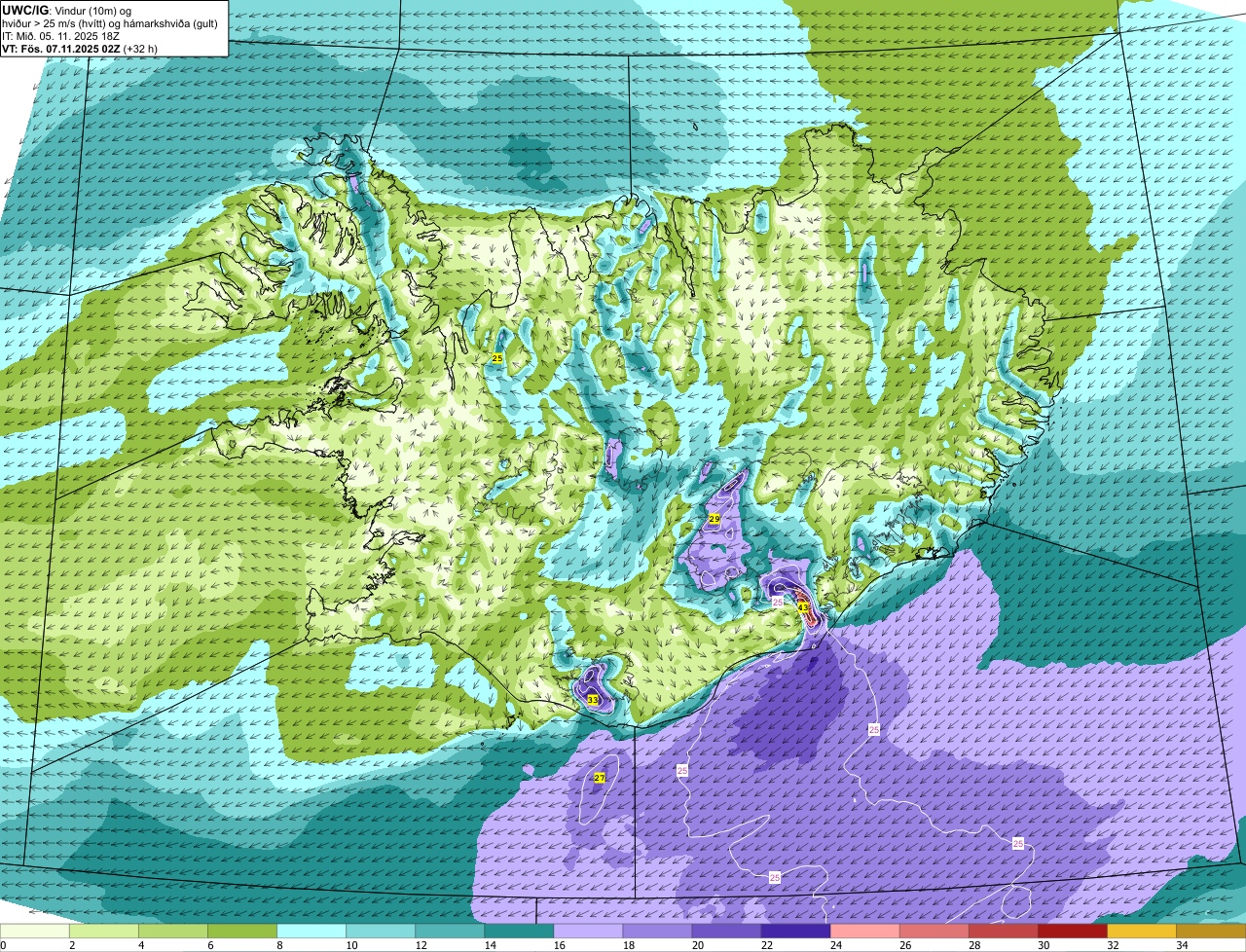Select the 14–16 m/s dark teal legend swatch
Viewport: 1246px width, 952px height.
(x=519, y=932)
